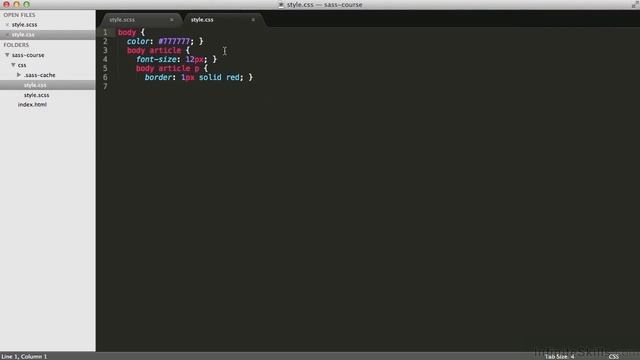The image size is (640, 360).
Task: Click the red window close button
Action: (x=7, y=4)
